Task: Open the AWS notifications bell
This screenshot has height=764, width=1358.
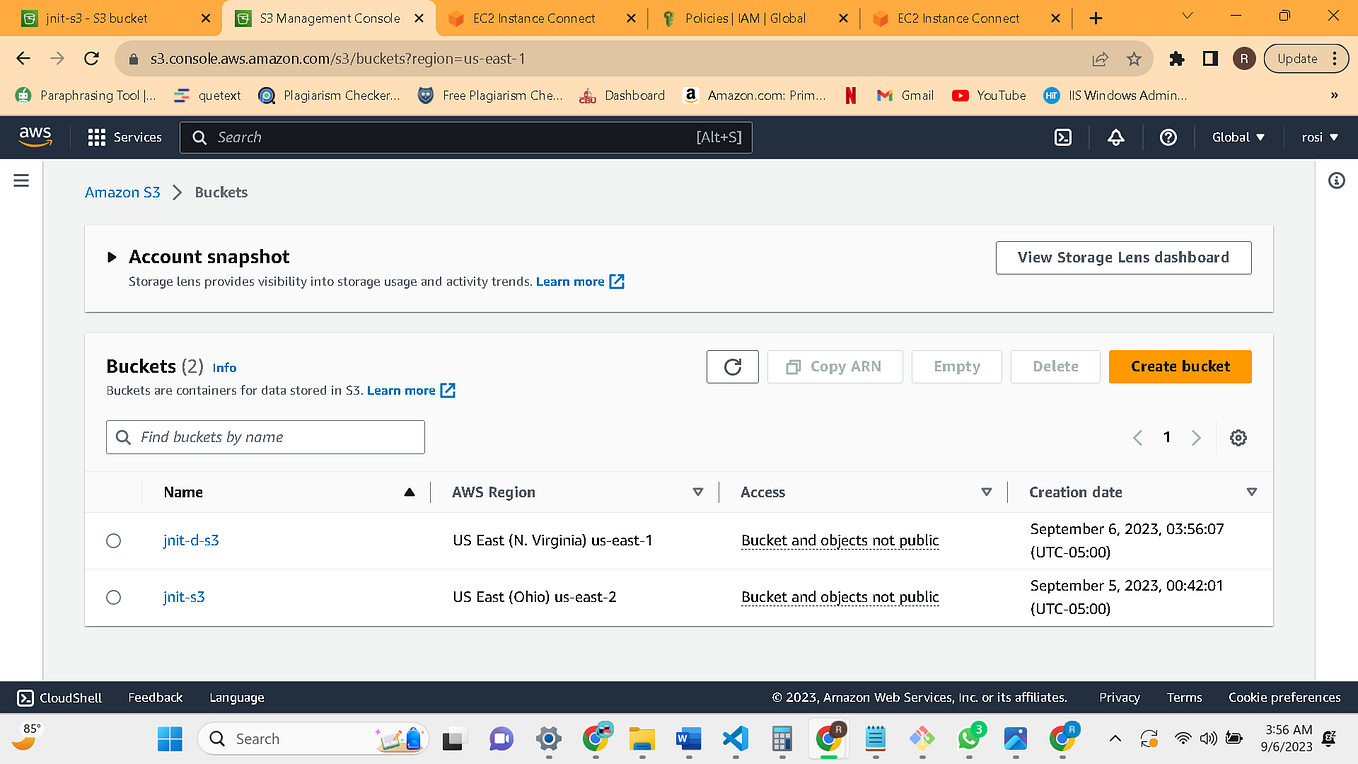Action: (x=1115, y=137)
